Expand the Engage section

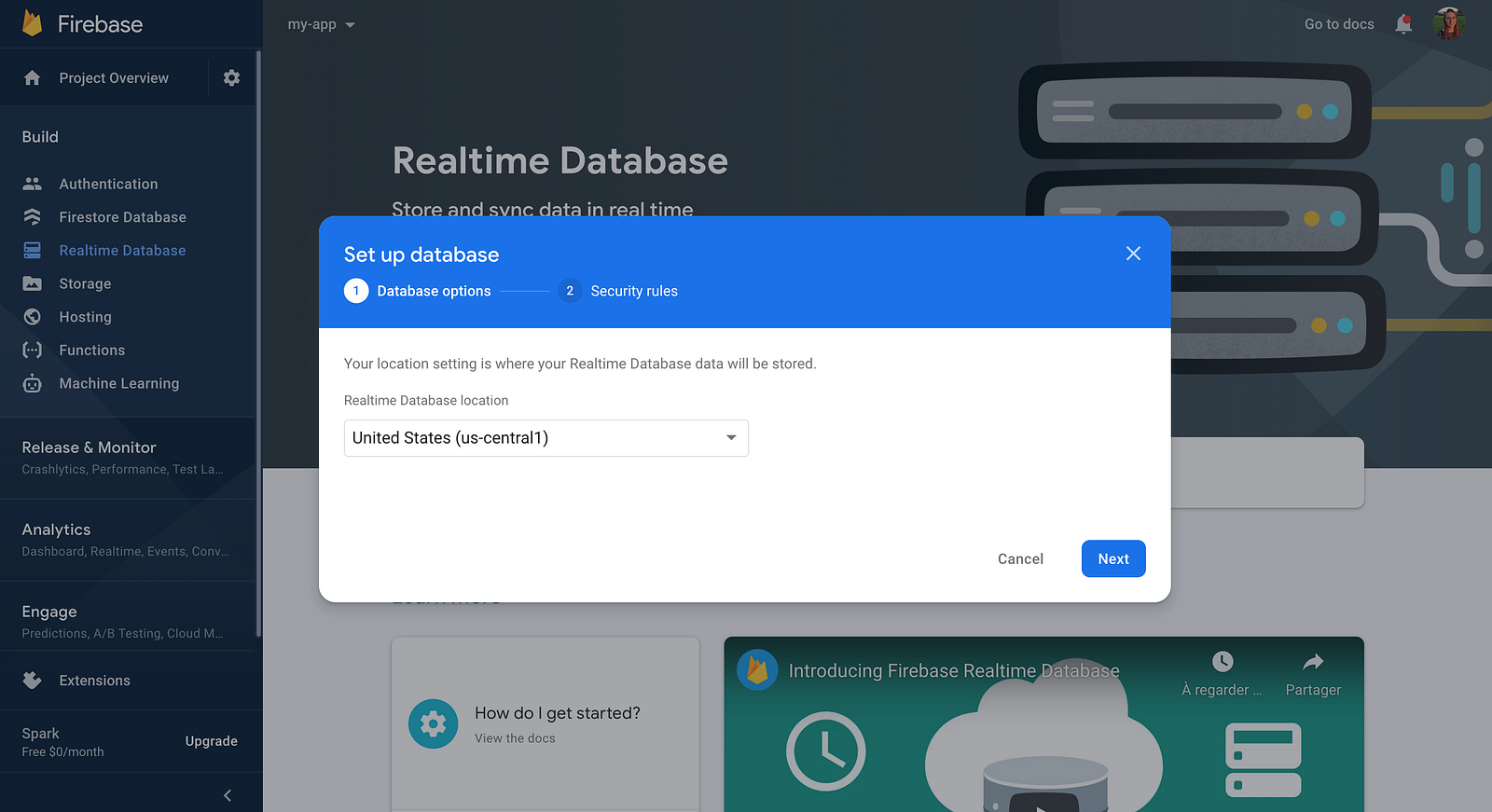point(127,622)
